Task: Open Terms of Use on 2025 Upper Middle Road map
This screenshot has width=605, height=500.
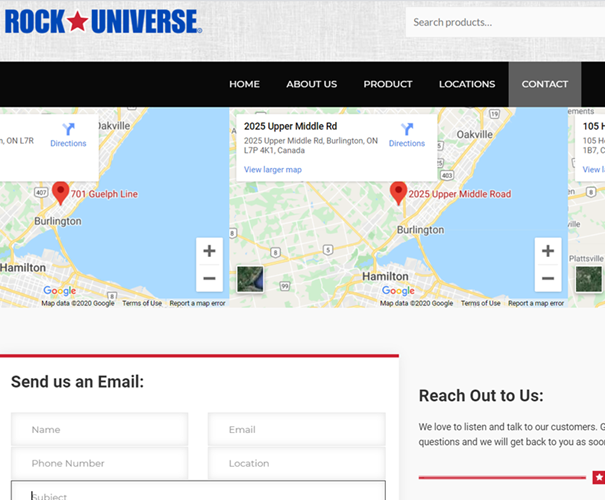Action: pos(481,303)
